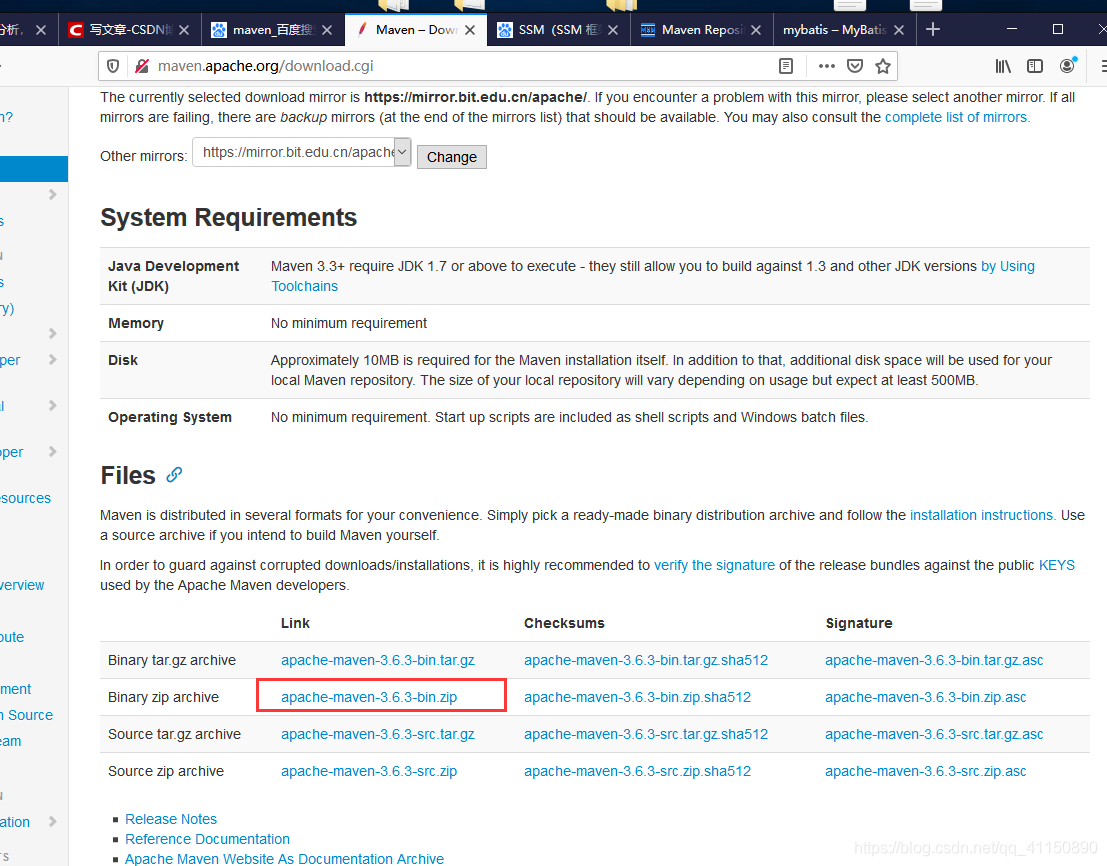Screen dimensions: 1107x866
Task: Download apache-maven-3.6.3-bin.tar.gz
Action: coord(378,661)
